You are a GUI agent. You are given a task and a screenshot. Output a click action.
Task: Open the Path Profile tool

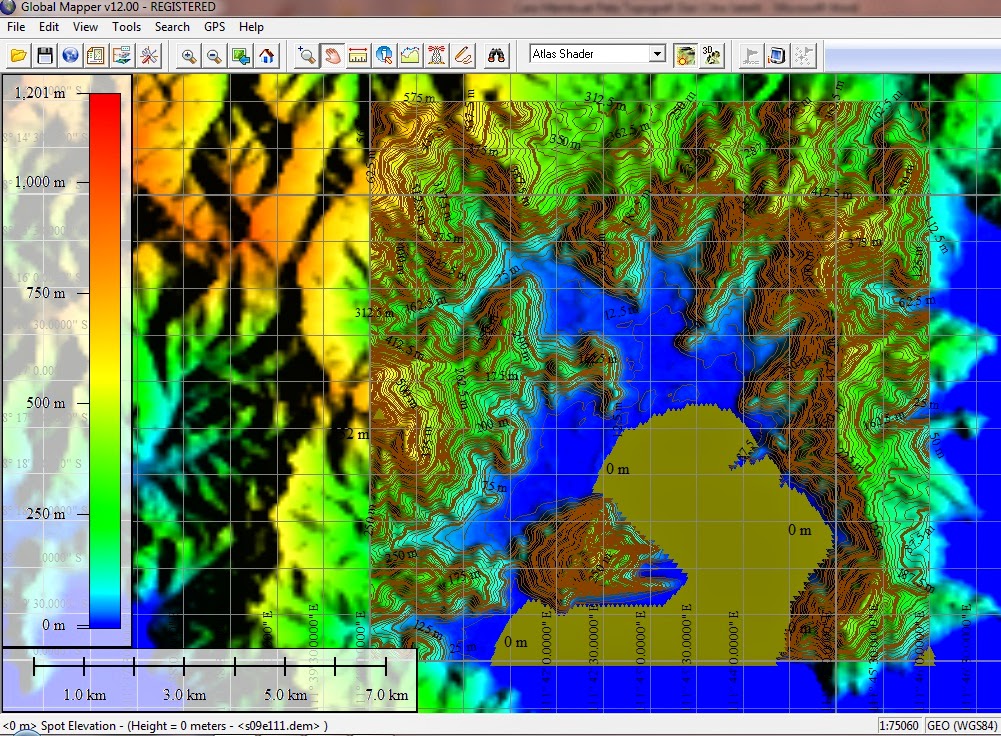(410, 55)
